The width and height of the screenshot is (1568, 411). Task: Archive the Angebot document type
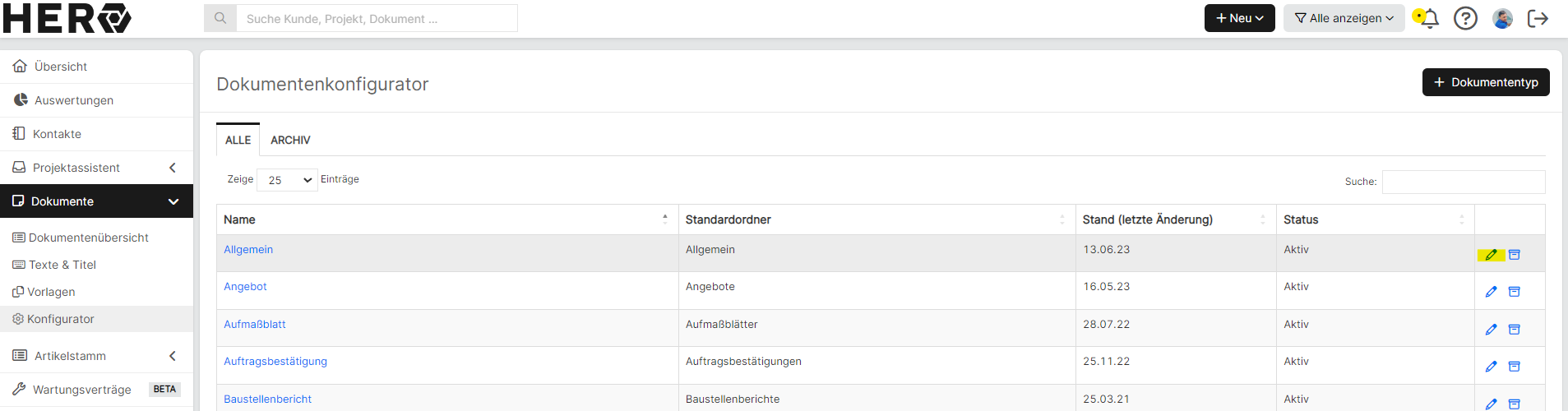point(1514,292)
